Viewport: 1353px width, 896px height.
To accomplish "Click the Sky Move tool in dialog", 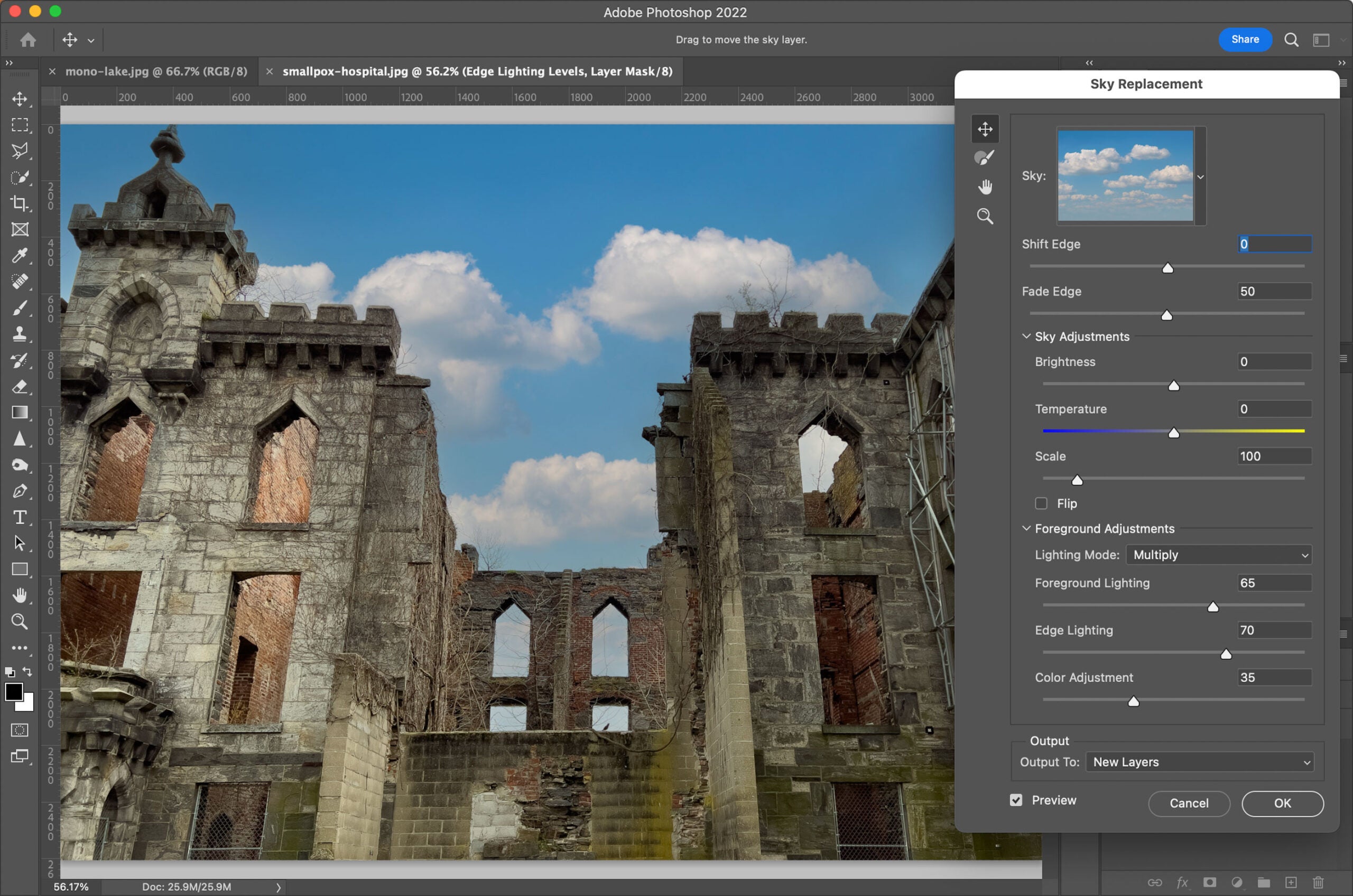I will [985, 128].
